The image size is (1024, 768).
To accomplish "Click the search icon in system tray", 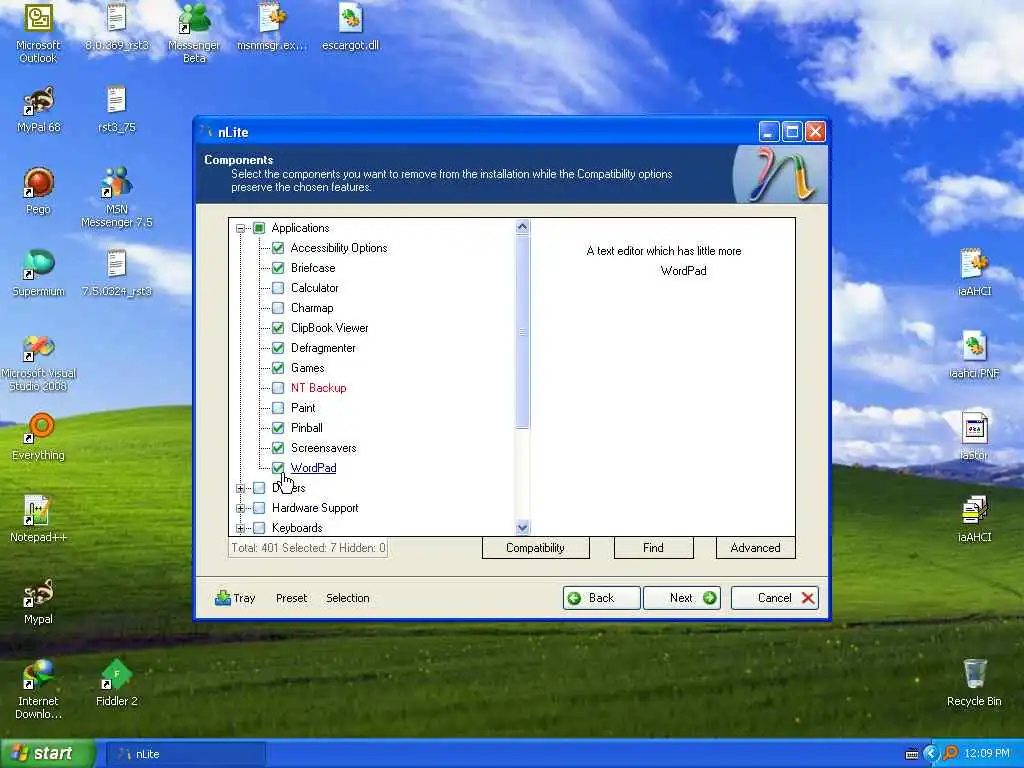I will coord(951,754).
